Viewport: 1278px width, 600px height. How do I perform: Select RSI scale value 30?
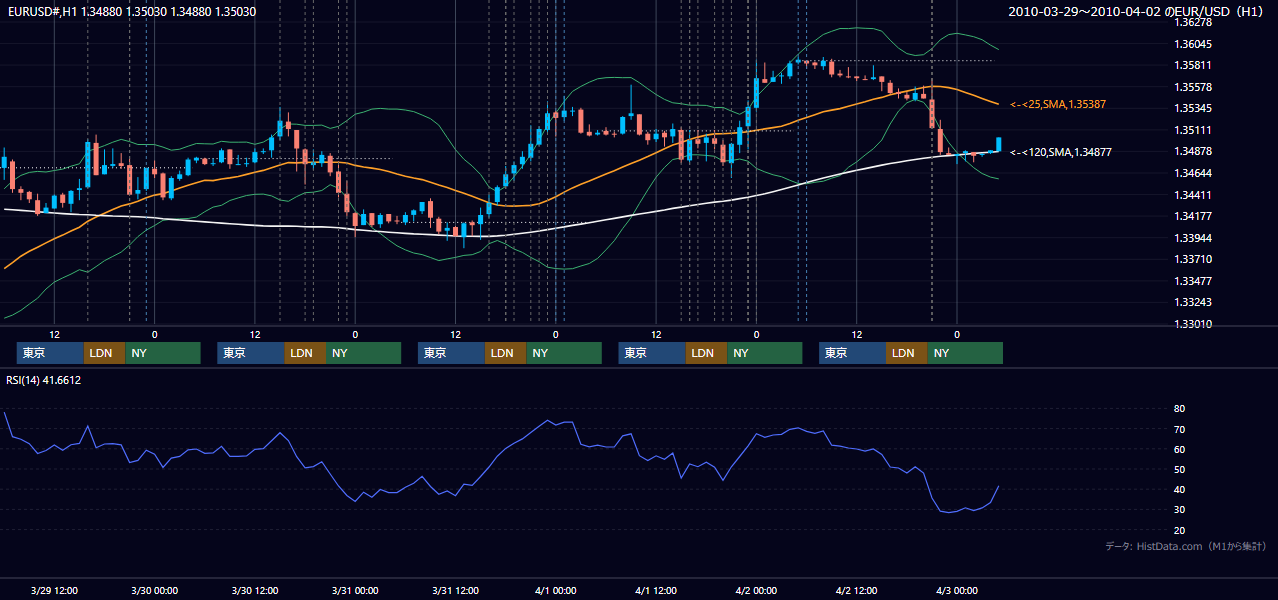(1180, 510)
